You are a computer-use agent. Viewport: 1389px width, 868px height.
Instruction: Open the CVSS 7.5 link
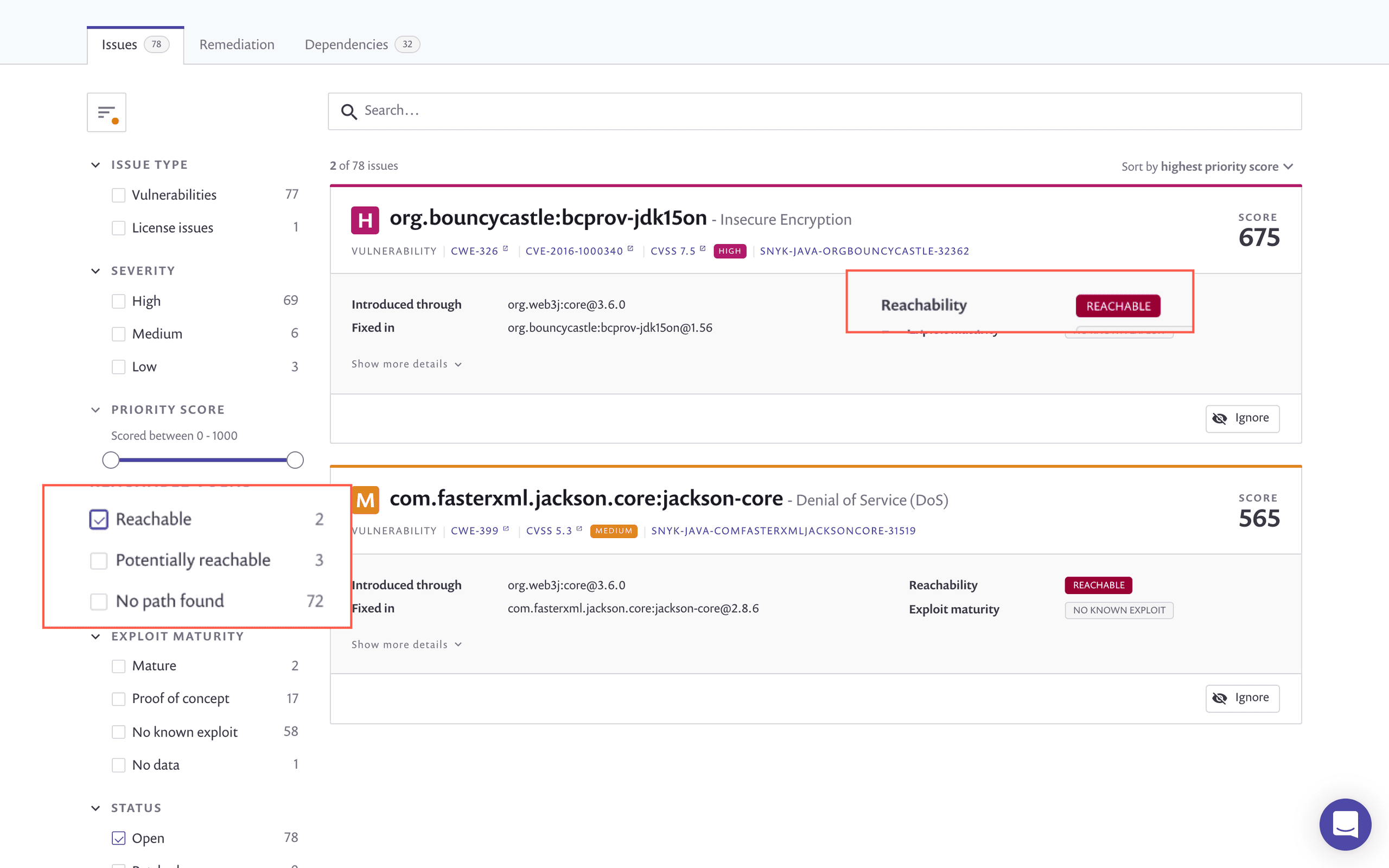(x=673, y=251)
